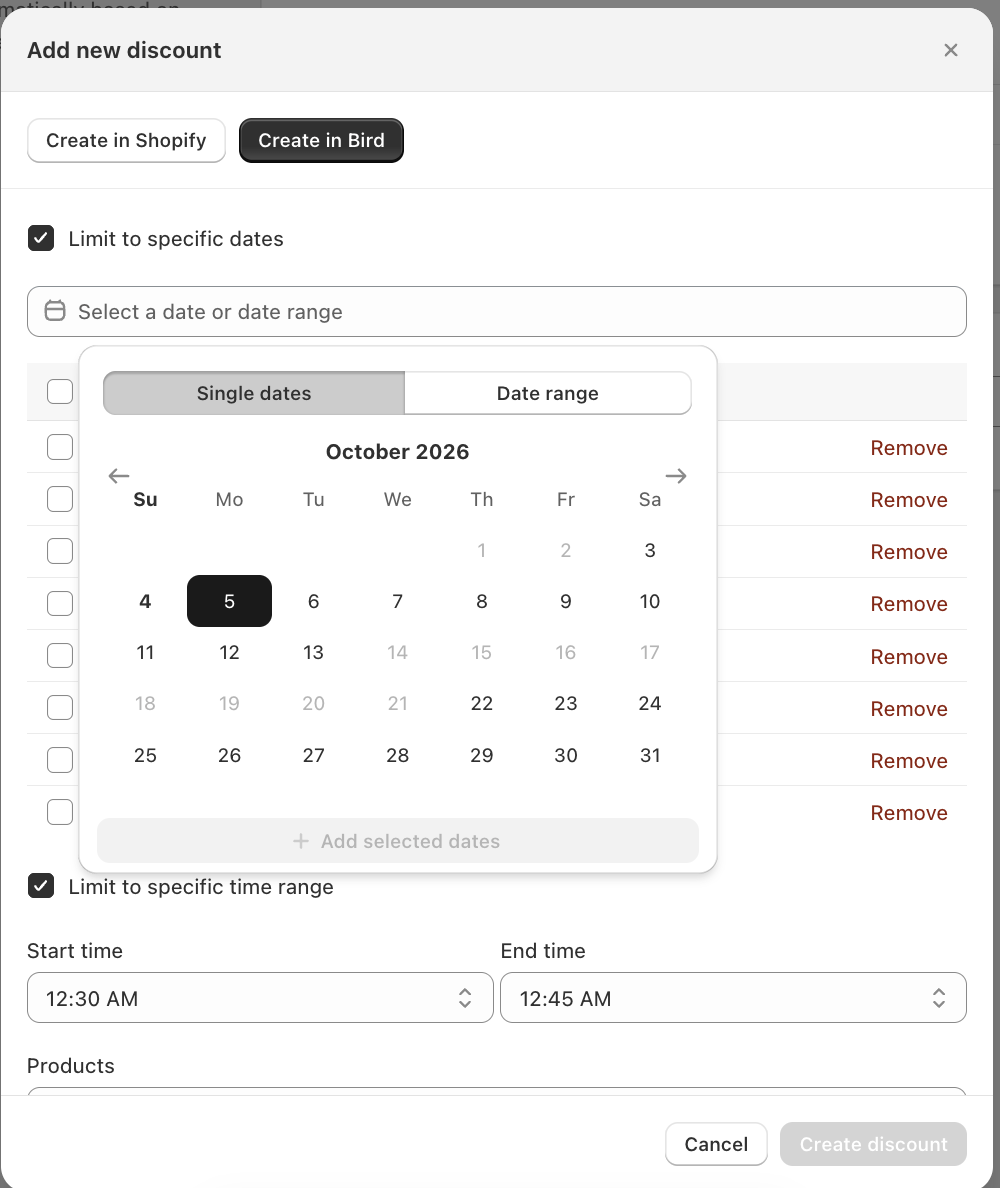Pick October 3 in calendar

click(650, 550)
